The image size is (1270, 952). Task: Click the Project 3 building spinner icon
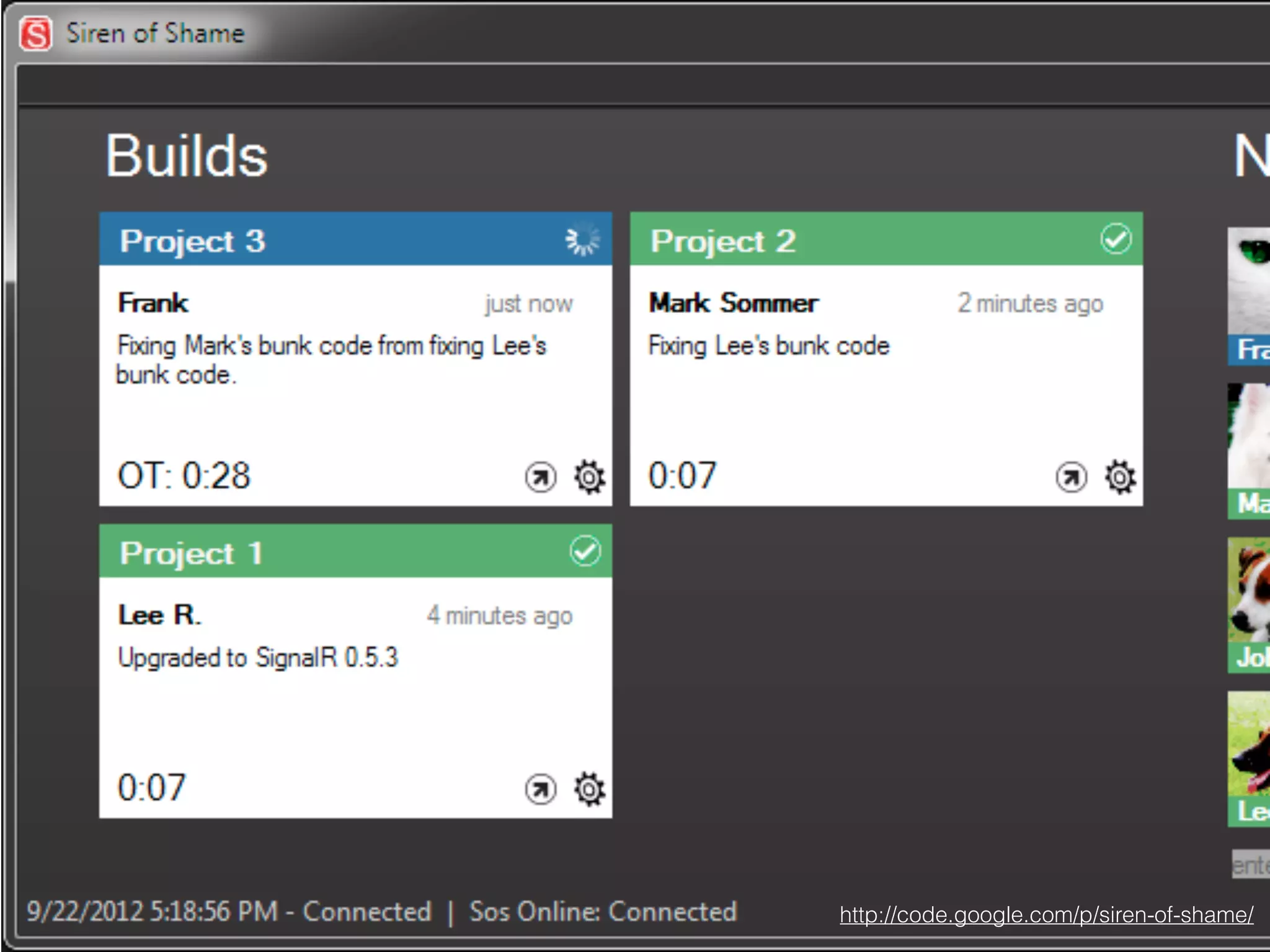(582, 240)
